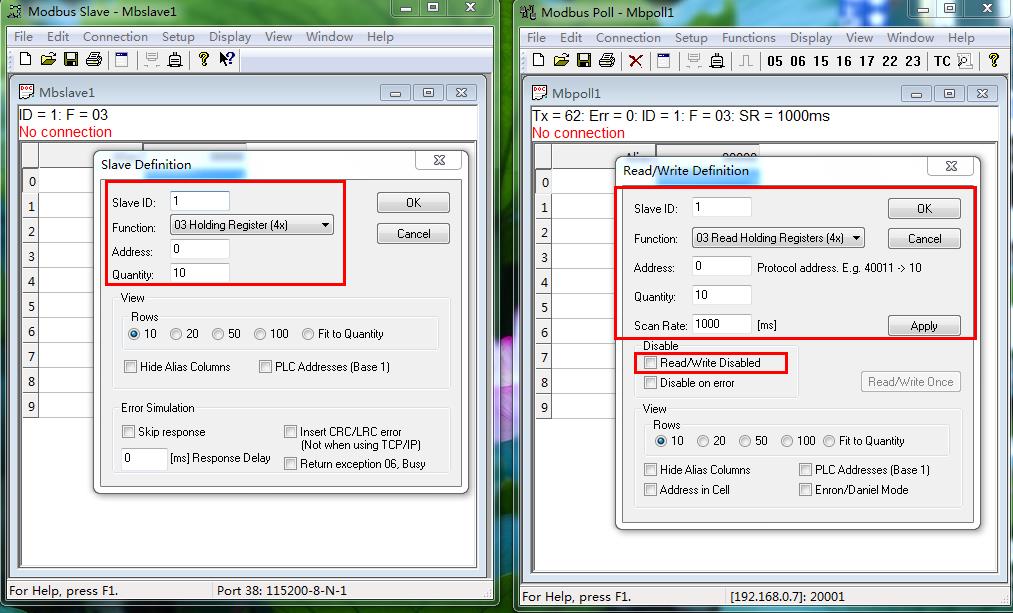Select the 20 rows option in Slave Definition

coord(176,334)
